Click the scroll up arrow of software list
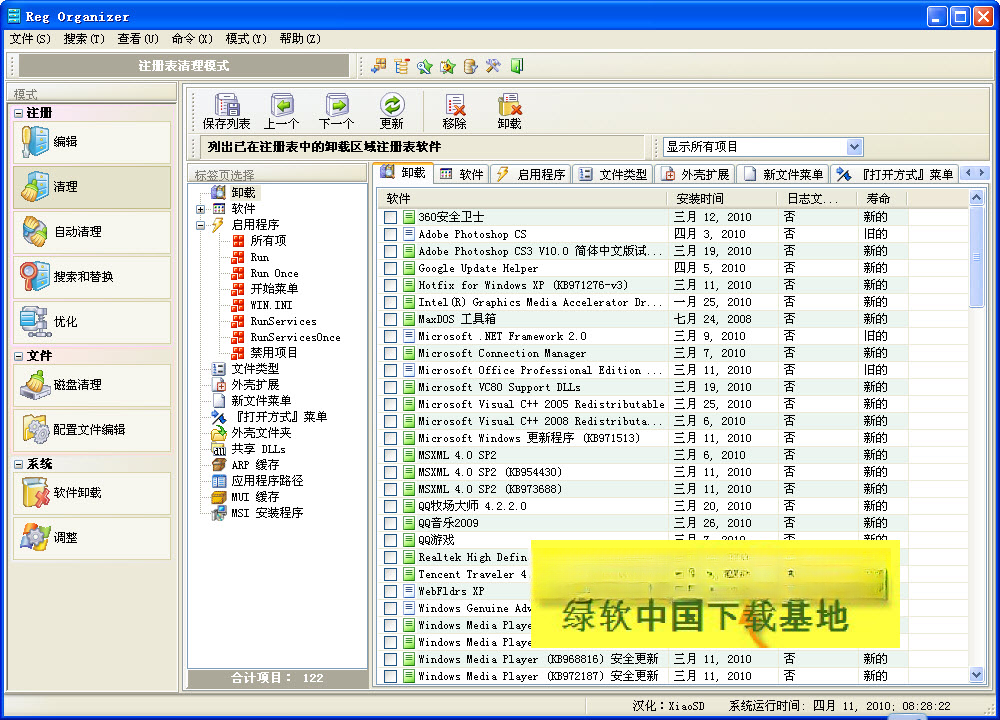The image size is (1000, 720). (976, 198)
